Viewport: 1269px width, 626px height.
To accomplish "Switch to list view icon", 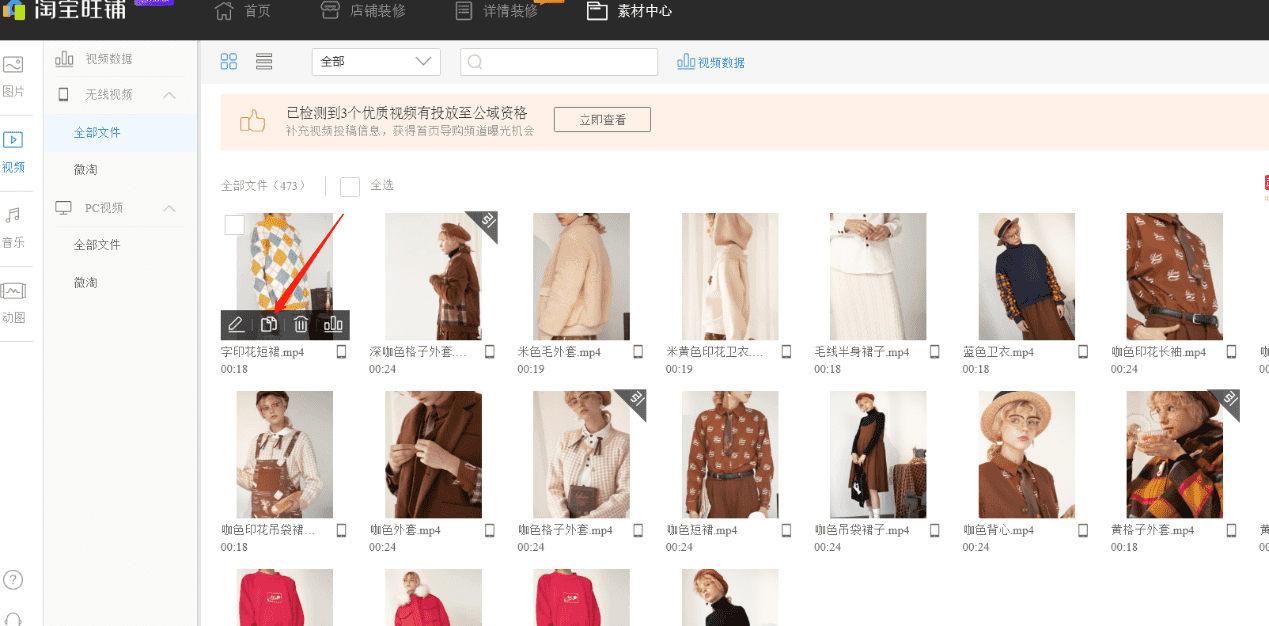I will pos(264,62).
